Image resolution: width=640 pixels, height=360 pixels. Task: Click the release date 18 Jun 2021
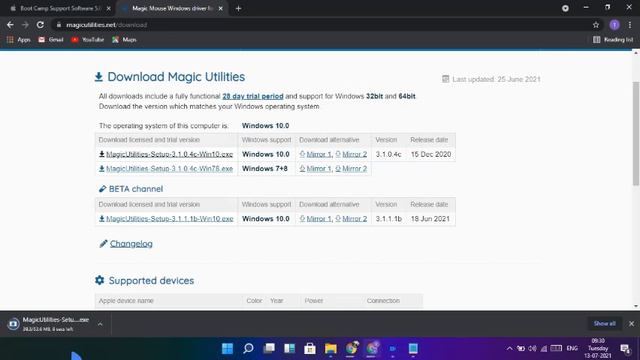point(430,219)
